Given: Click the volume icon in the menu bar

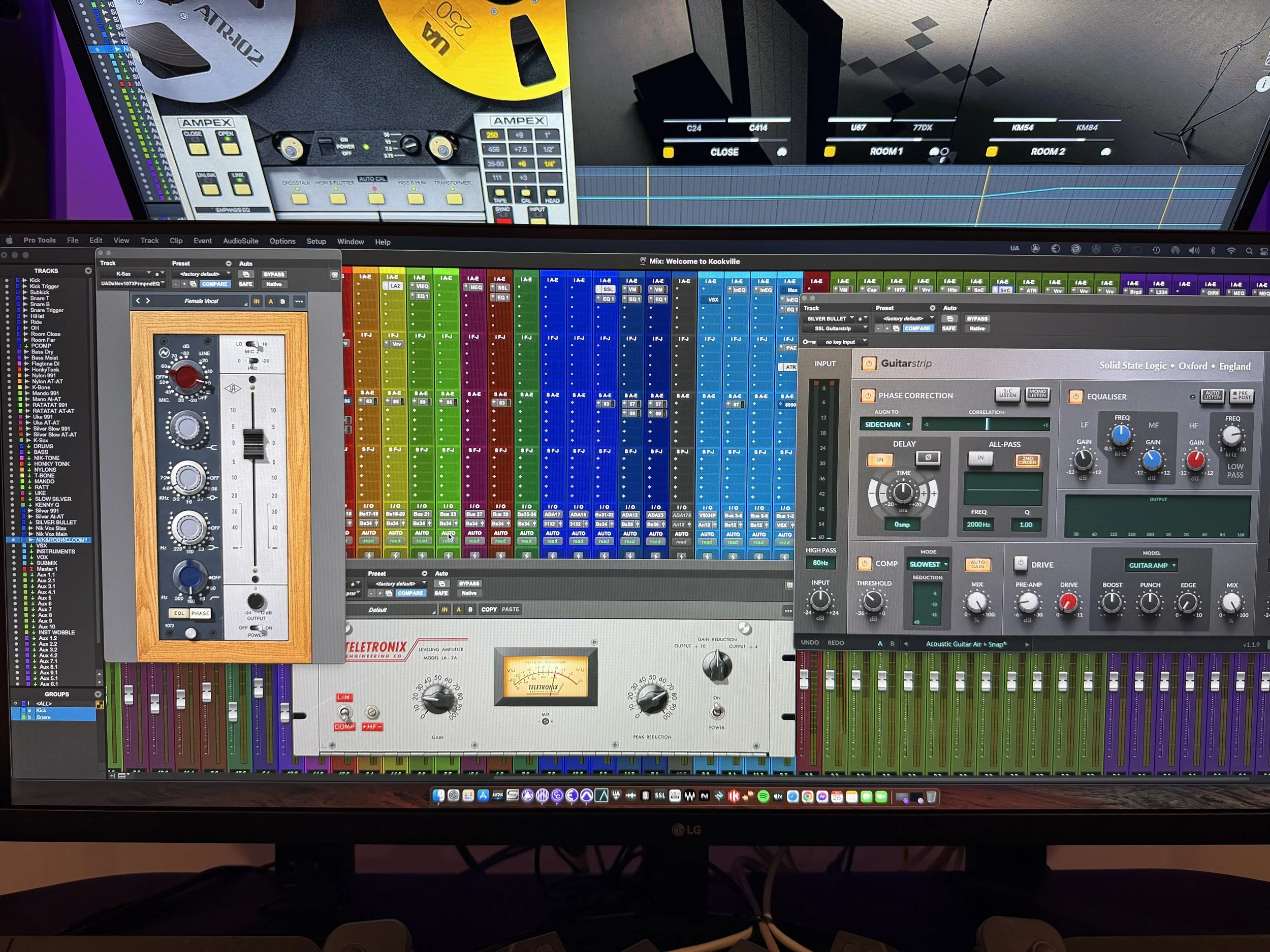Looking at the screenshot, I should [1195, 250].
